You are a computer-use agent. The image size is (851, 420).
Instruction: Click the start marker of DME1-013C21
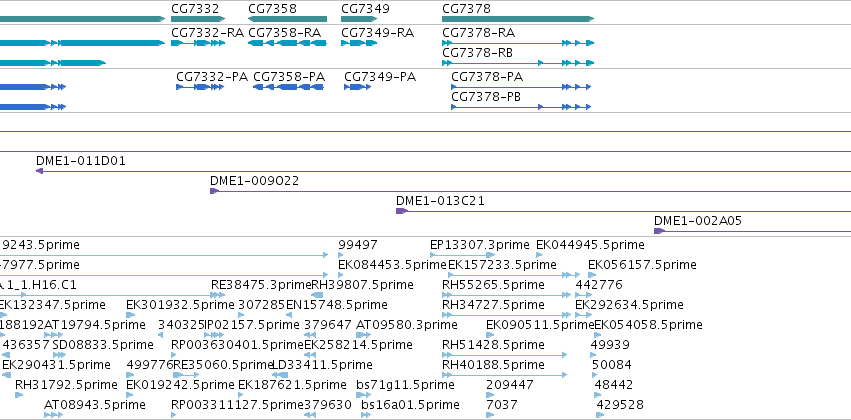tap(401, 211)
